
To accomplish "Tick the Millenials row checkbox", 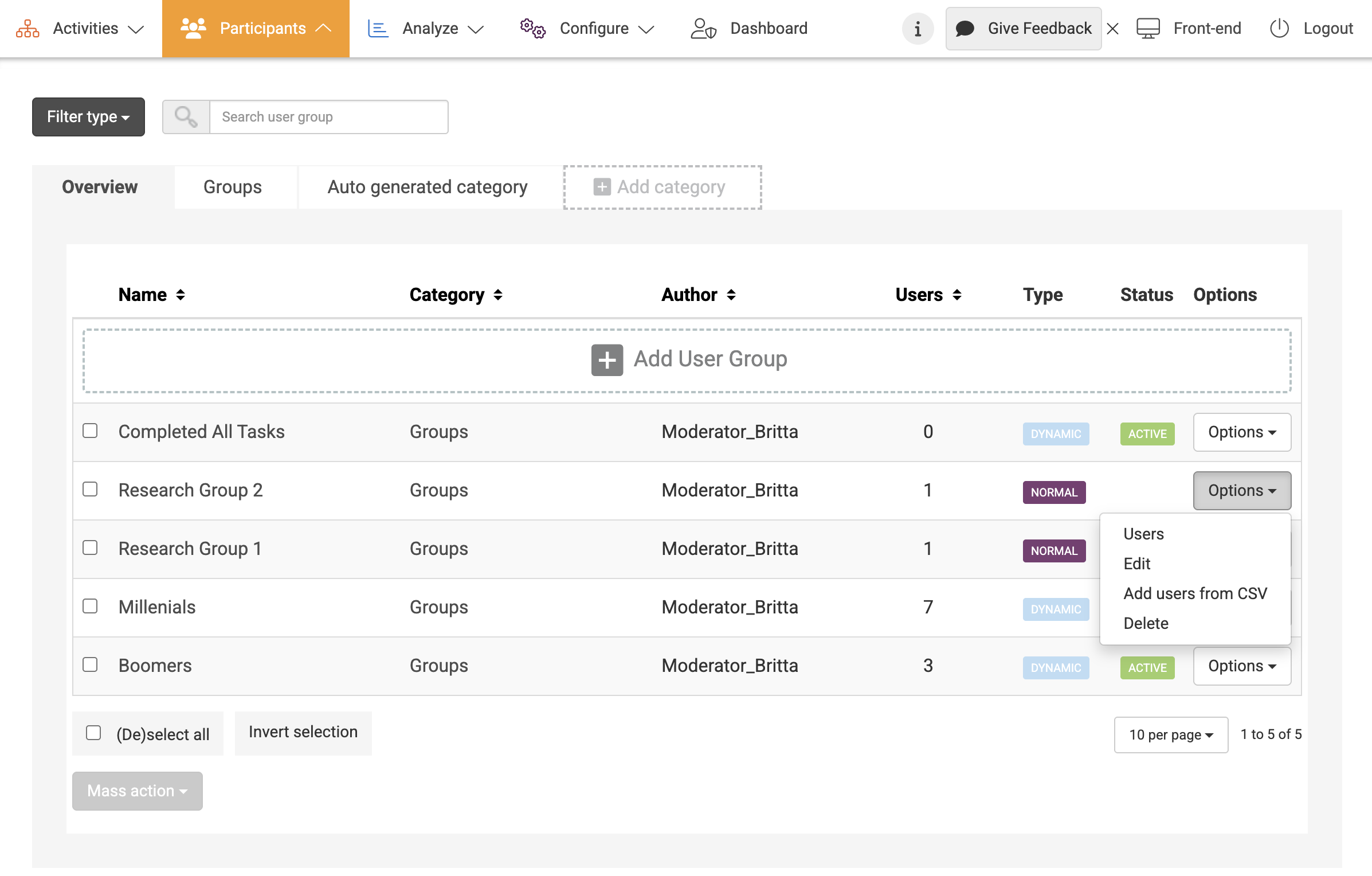I will point(90,606).
